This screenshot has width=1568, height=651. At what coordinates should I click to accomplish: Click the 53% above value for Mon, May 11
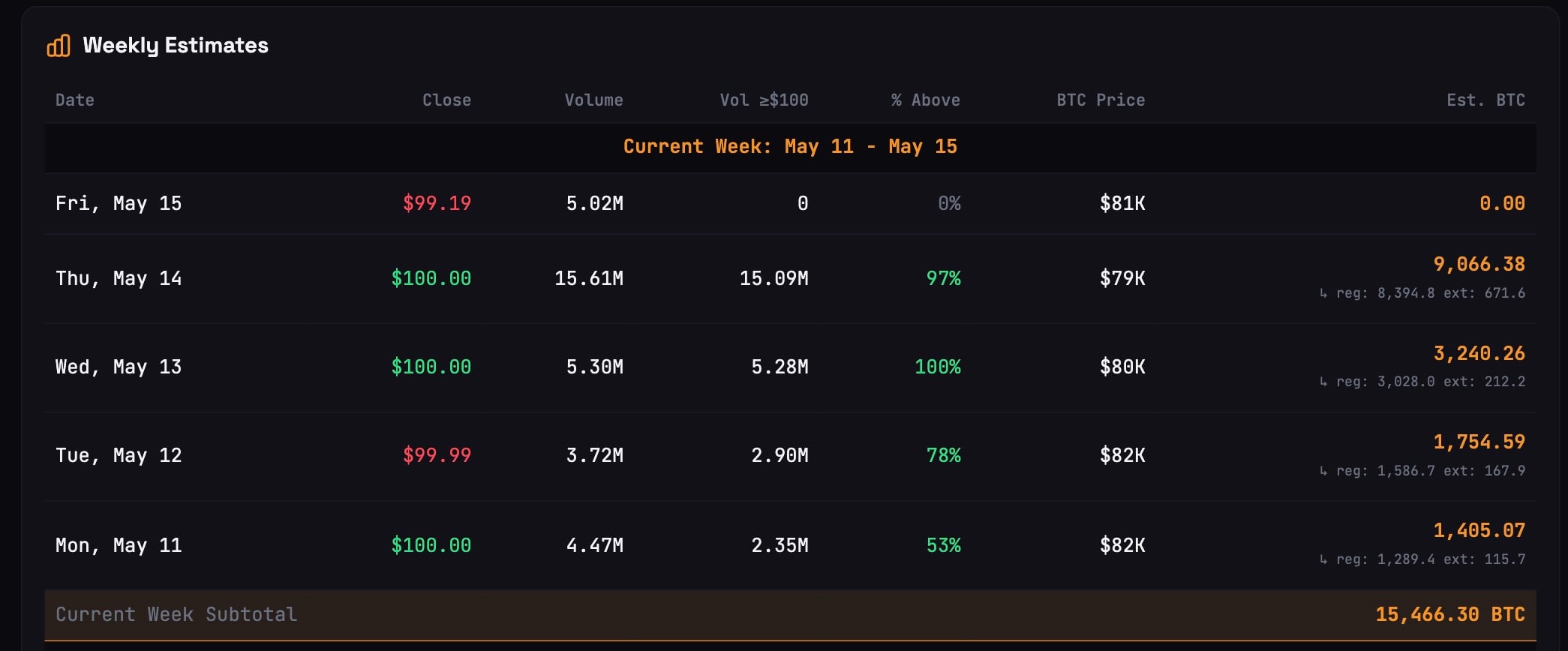pos(943,545)
